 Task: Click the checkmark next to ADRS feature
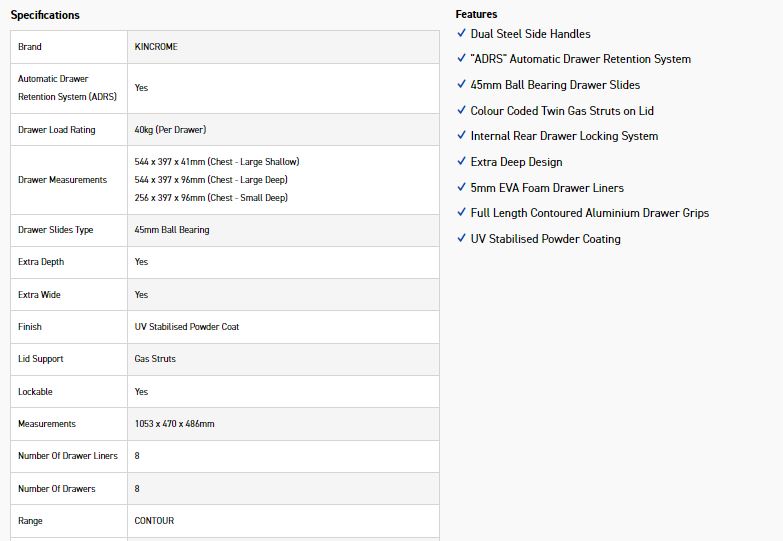coord(461,58)
